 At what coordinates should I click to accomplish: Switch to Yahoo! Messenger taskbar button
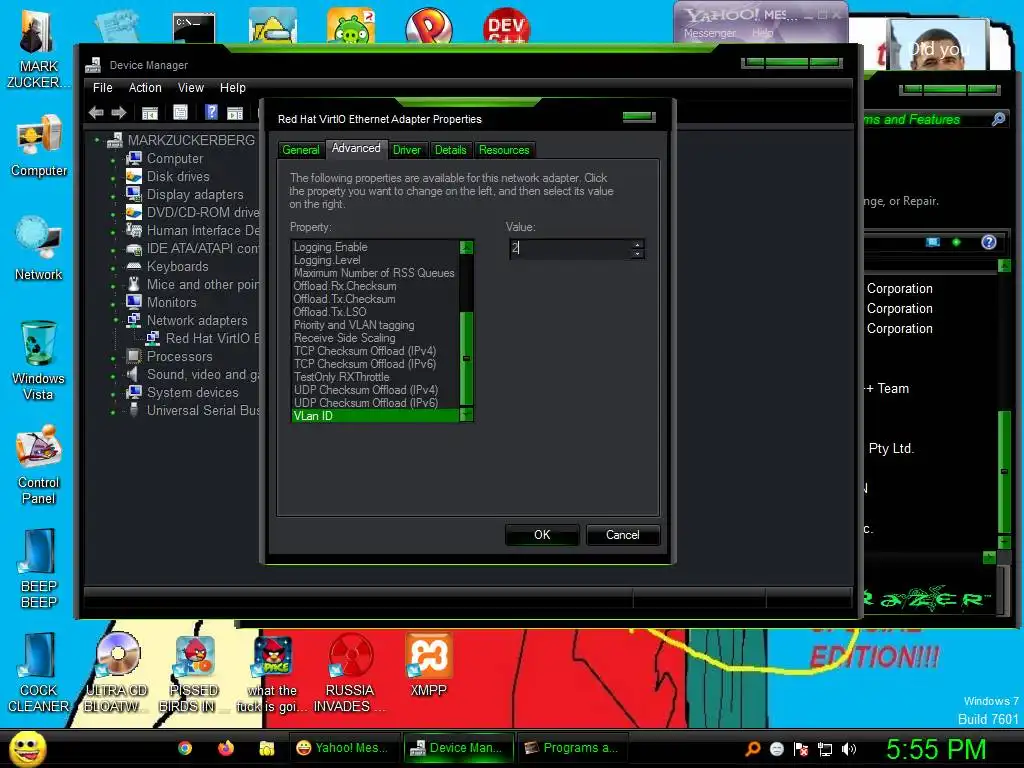point(342,748)
